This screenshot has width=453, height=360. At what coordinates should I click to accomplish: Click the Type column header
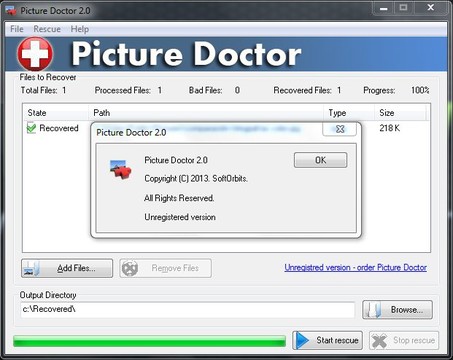point(349,113)
